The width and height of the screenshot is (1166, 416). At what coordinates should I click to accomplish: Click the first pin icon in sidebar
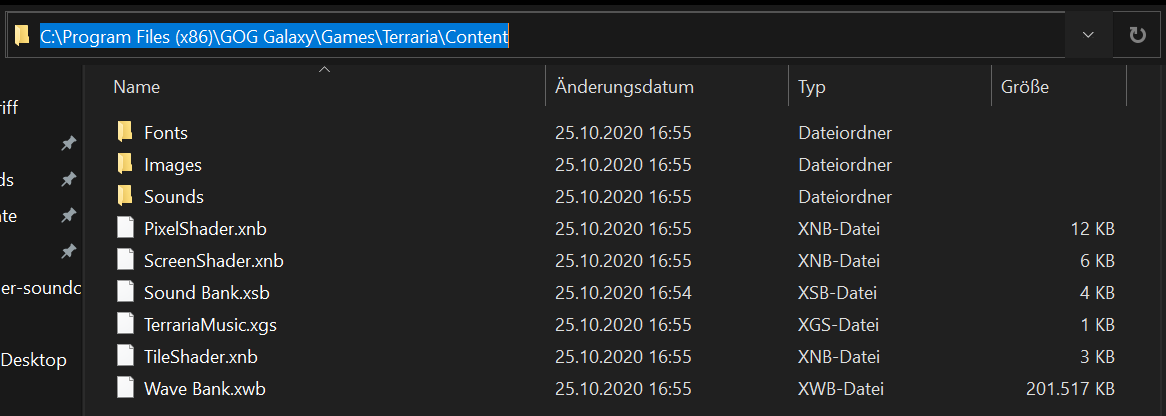coord(68,144)
